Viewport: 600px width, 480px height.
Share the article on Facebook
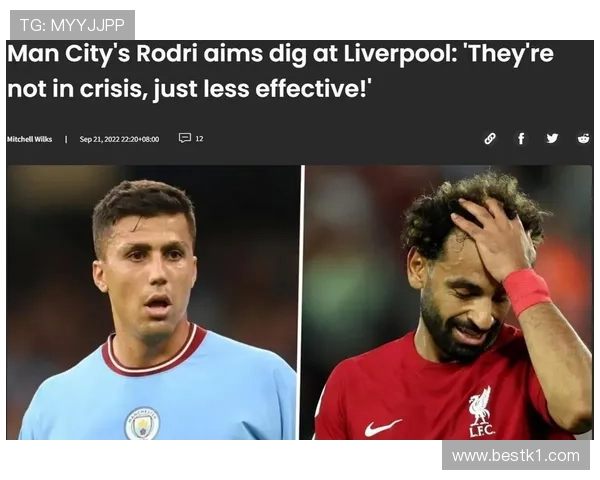click(521, 139)
